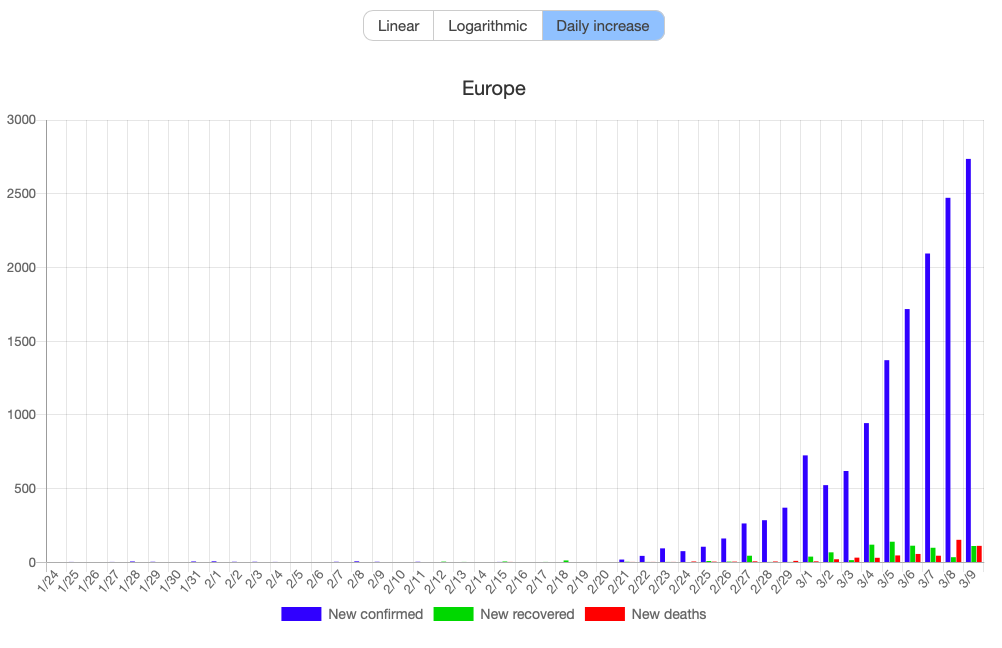Select the Logarithmic scale tab

(x=488, y=26)
